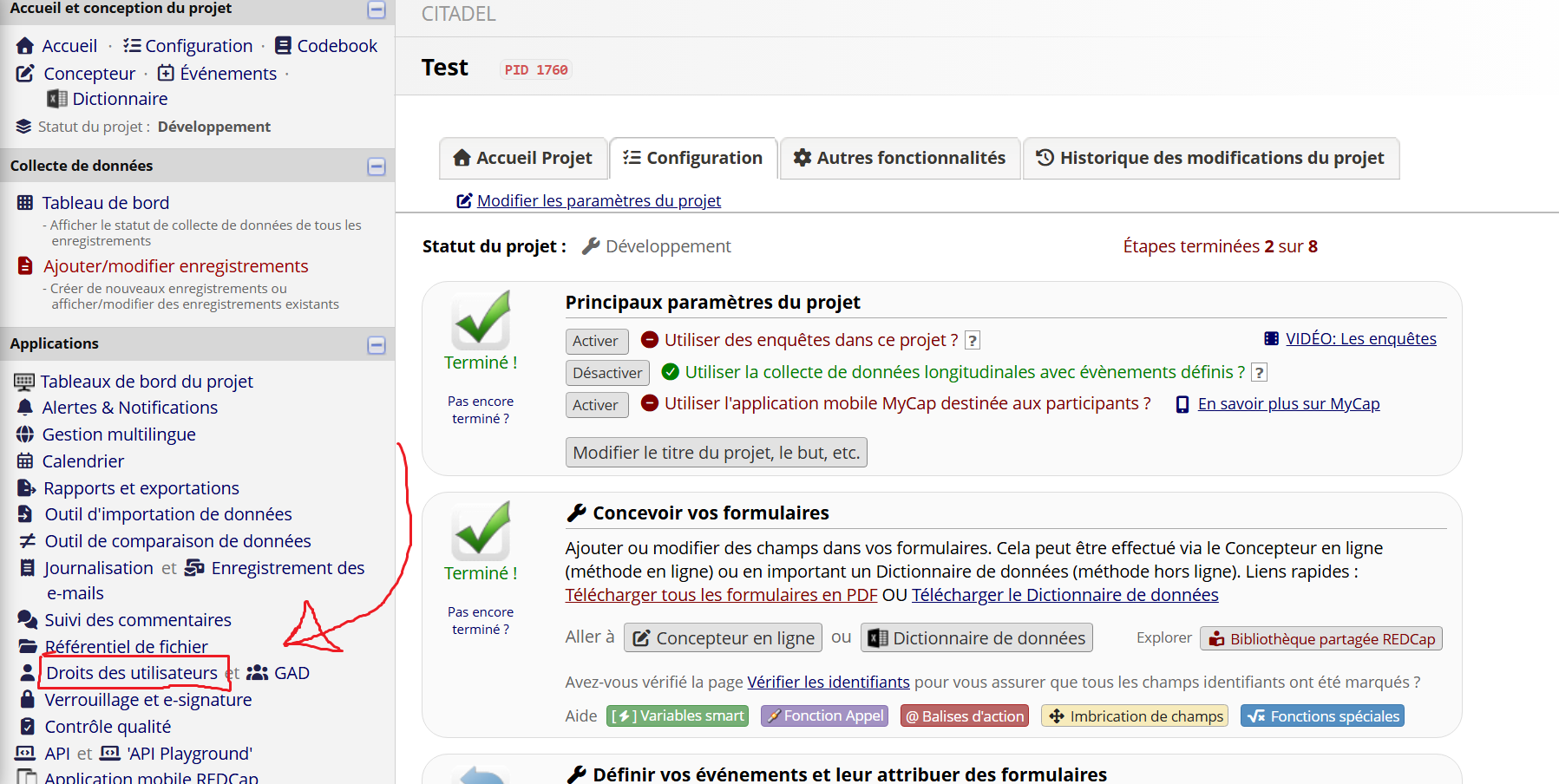Click the question mark help icon beside enquêtes
The image size is (1559, 784).
click(973, 341)
